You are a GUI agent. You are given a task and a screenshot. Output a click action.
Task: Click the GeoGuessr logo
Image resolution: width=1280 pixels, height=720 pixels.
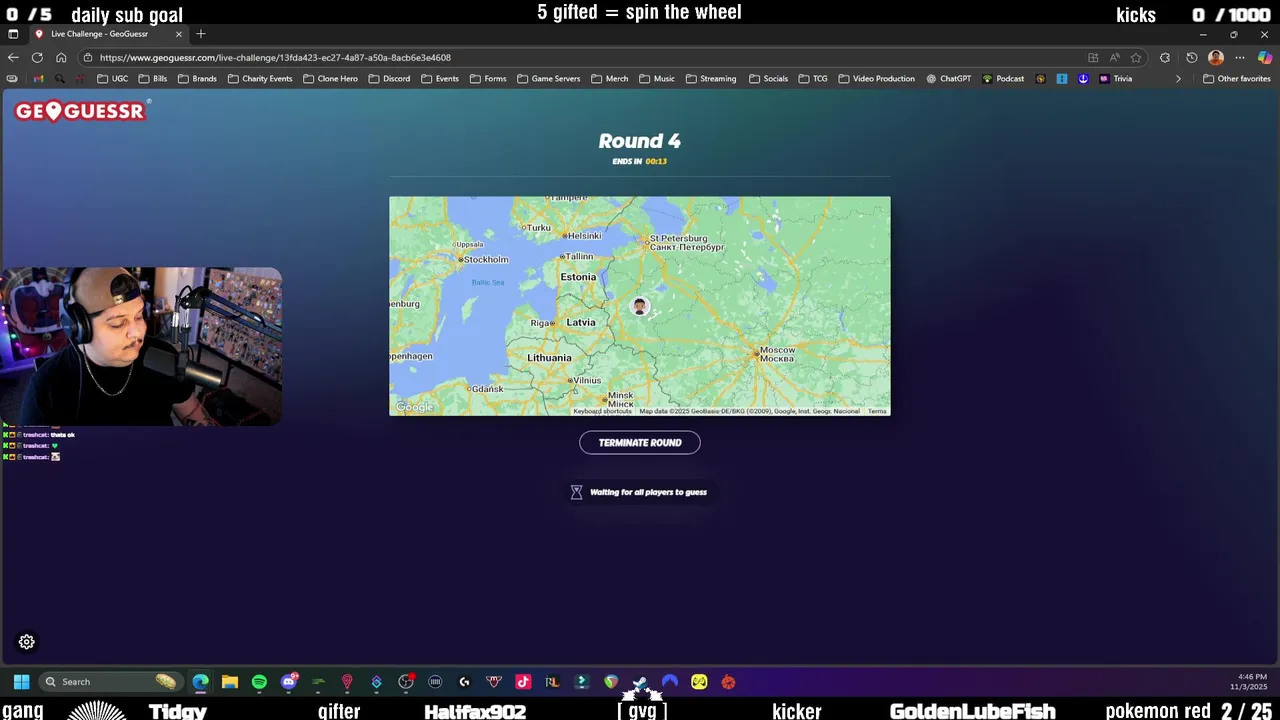tap(82, 111)
